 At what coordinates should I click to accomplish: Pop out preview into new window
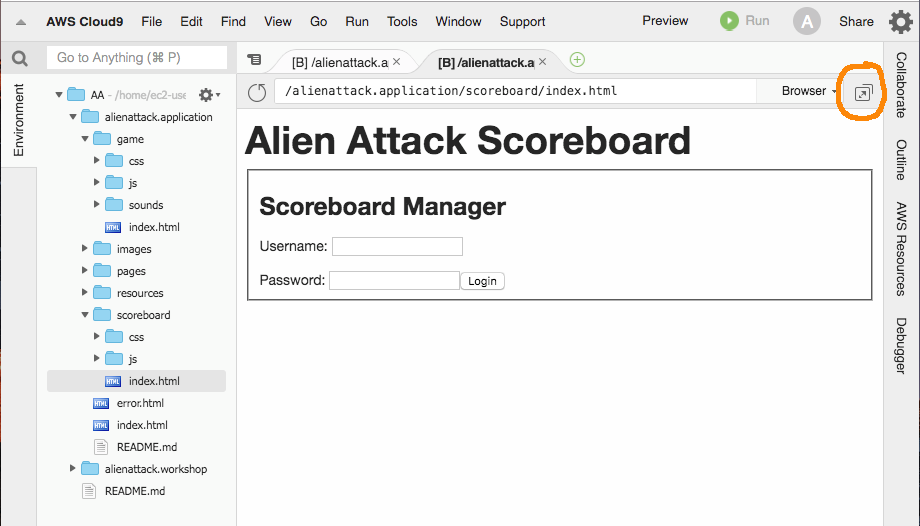tap(863, 93)
